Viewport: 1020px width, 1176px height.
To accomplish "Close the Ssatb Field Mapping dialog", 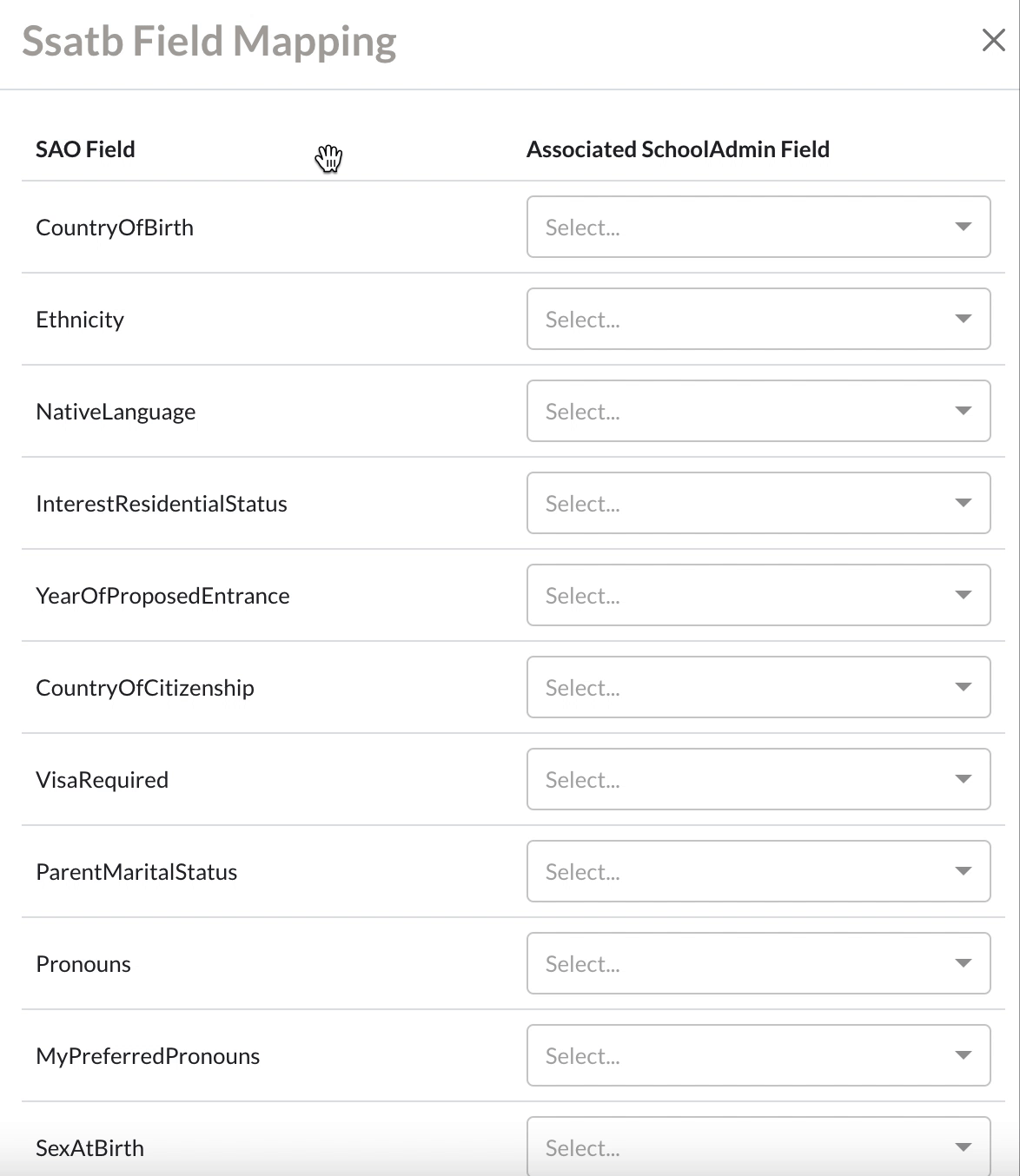I will [x=993, y=40].
